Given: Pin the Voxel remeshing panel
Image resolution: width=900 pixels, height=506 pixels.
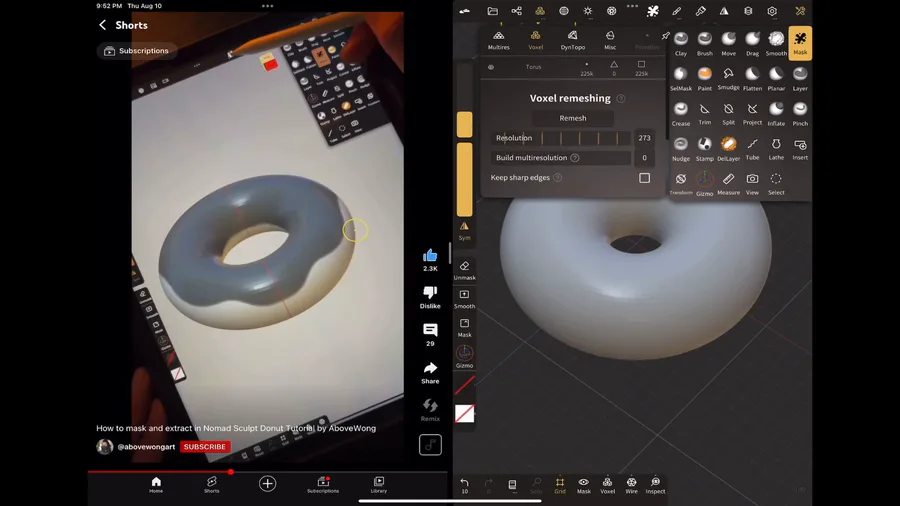Looking at the screenshot, I should pyautogui.click(x=665, y=36).
